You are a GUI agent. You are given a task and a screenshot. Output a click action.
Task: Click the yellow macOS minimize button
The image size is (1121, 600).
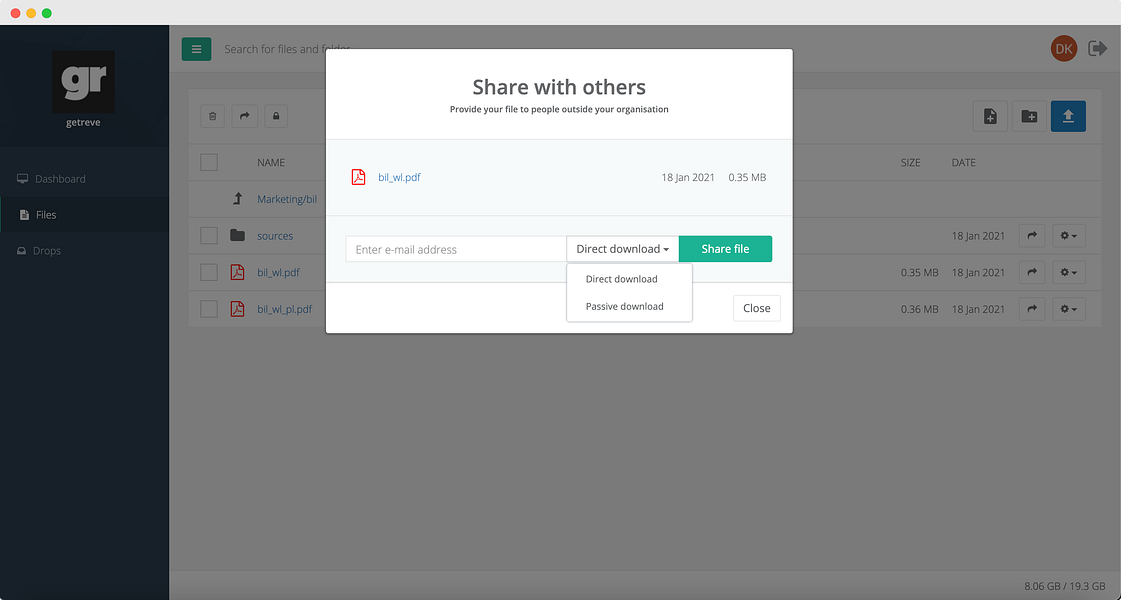coord(31,13)
